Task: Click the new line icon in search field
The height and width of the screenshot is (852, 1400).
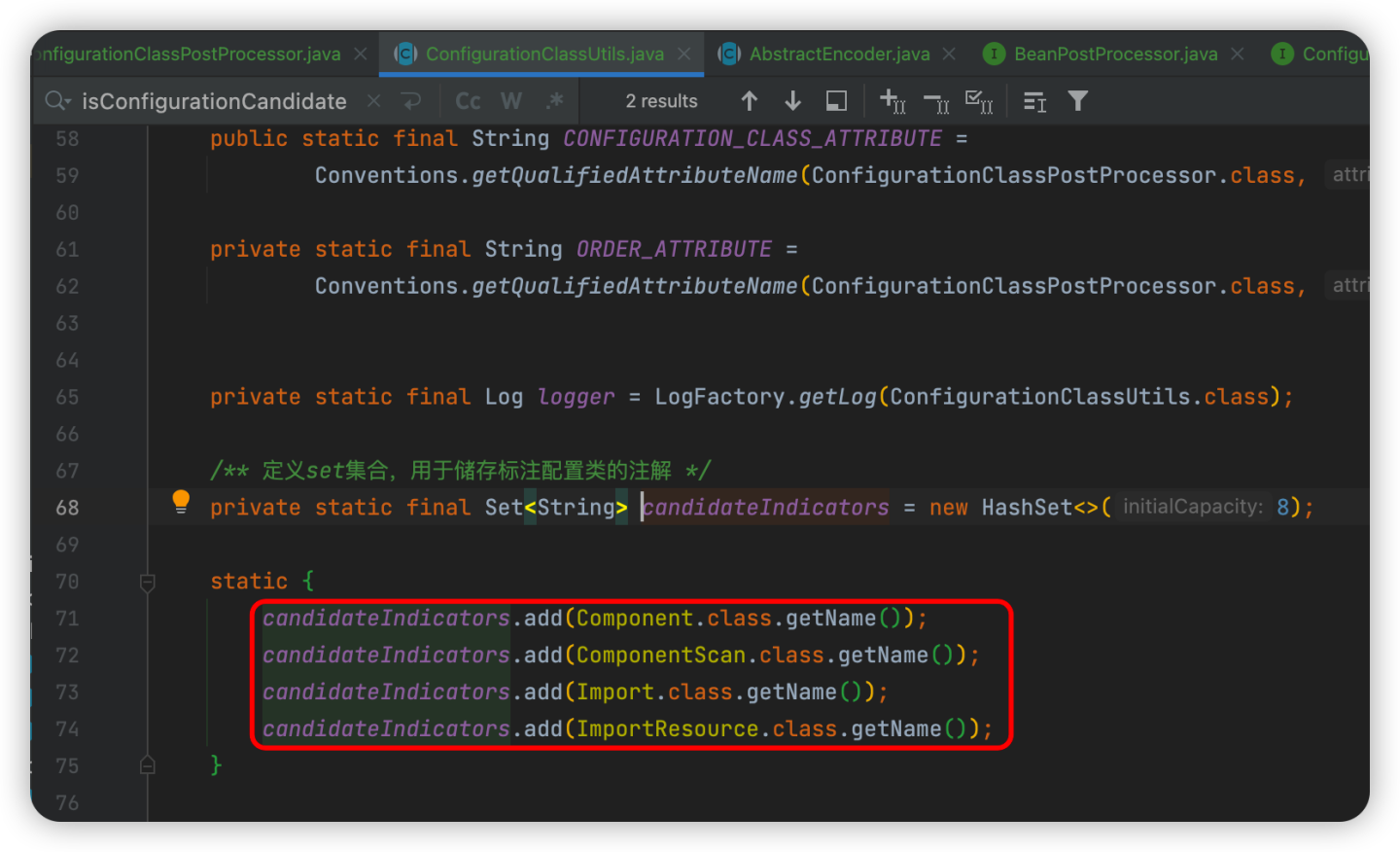Action: click(x=412, y=101)
